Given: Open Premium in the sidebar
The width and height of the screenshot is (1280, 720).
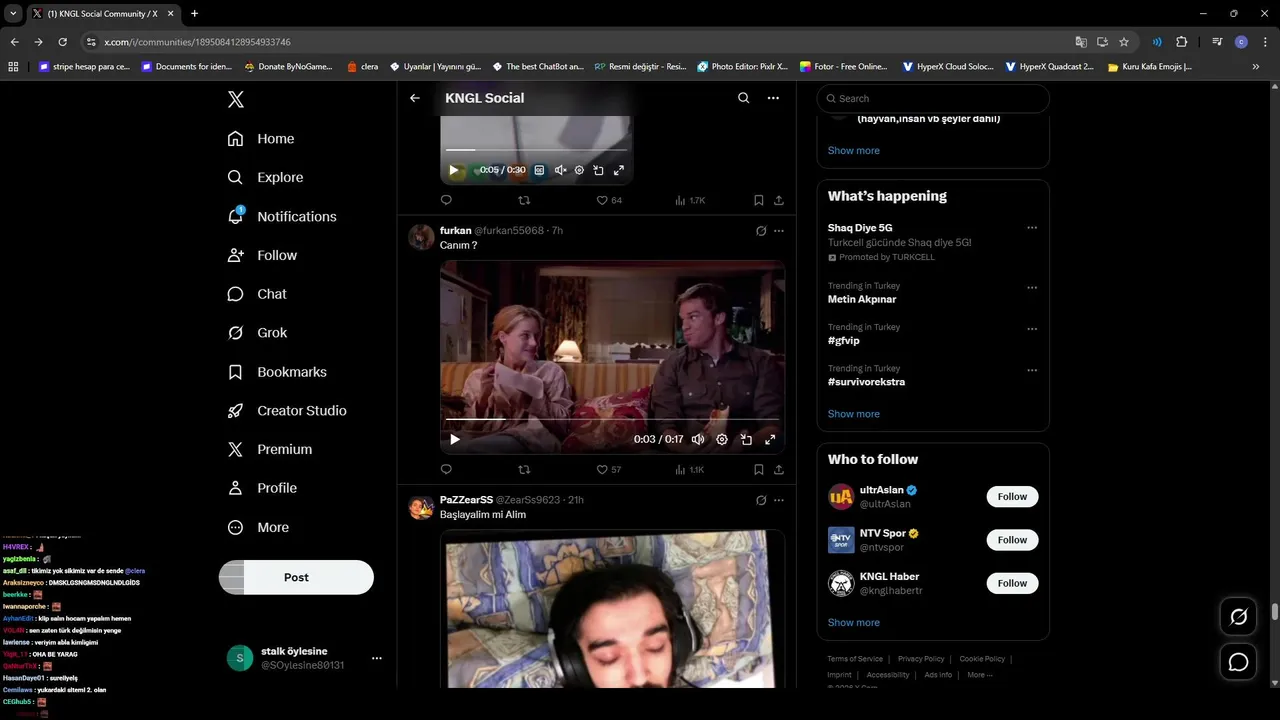Looking at the screenshot, I should [270, 450].
